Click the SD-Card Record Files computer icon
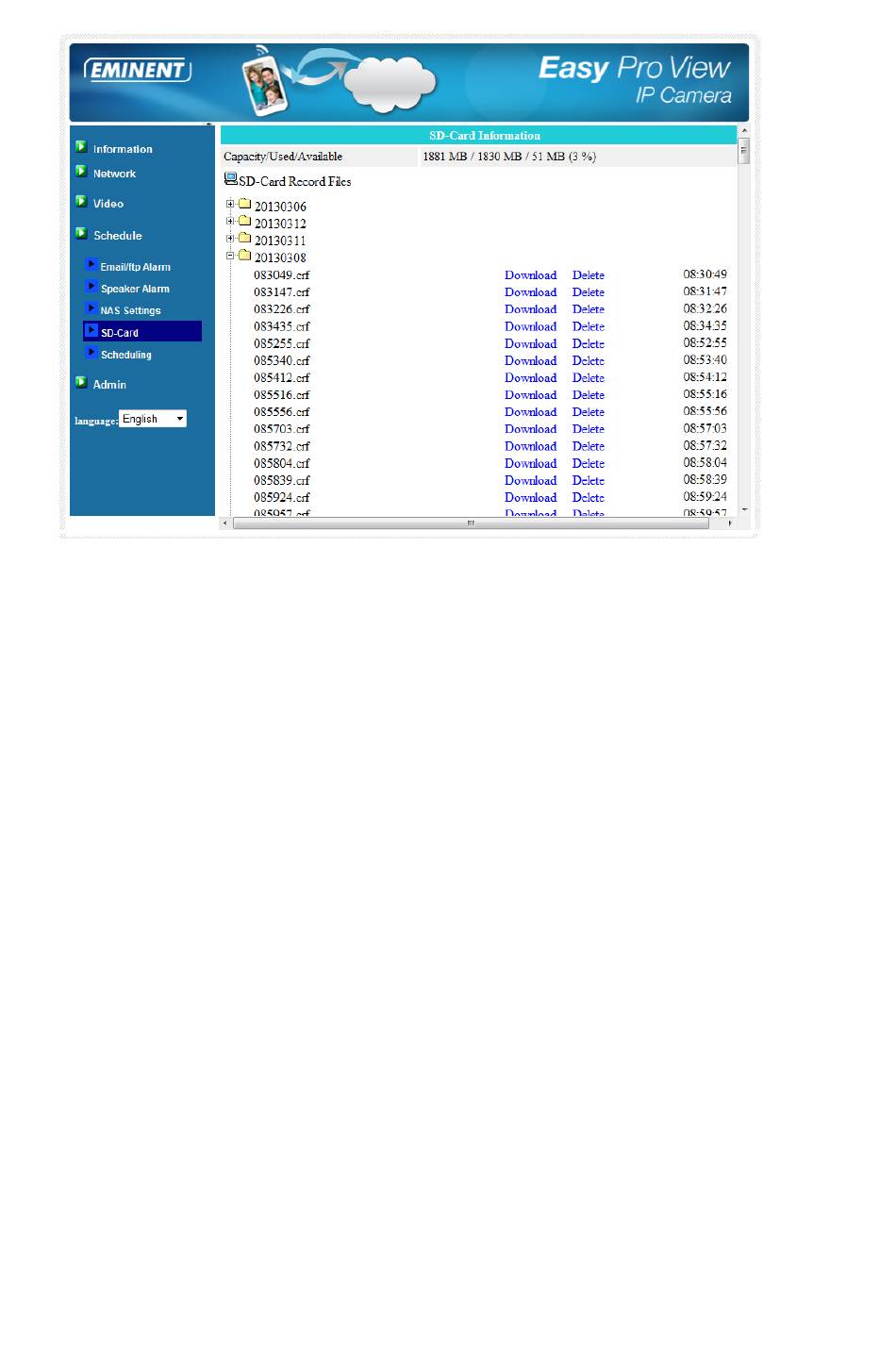The width and height of the screenshot is (896, 1345). [230, 179]
